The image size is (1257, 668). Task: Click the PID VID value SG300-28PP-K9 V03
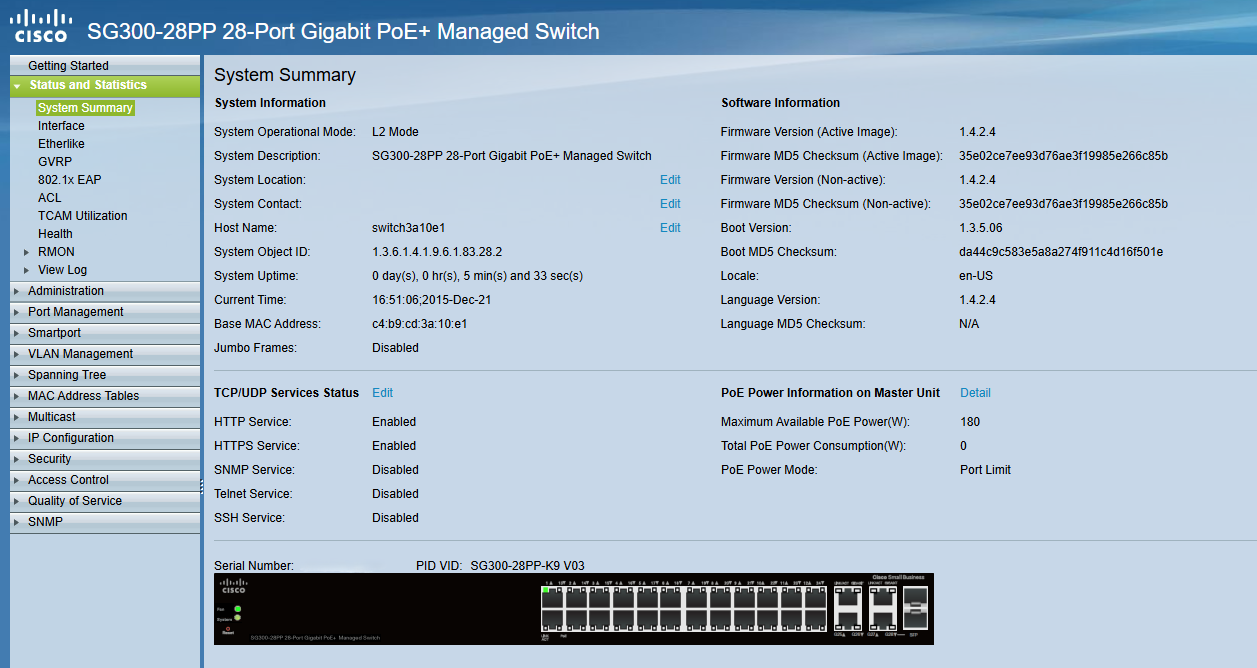point(527,566)
